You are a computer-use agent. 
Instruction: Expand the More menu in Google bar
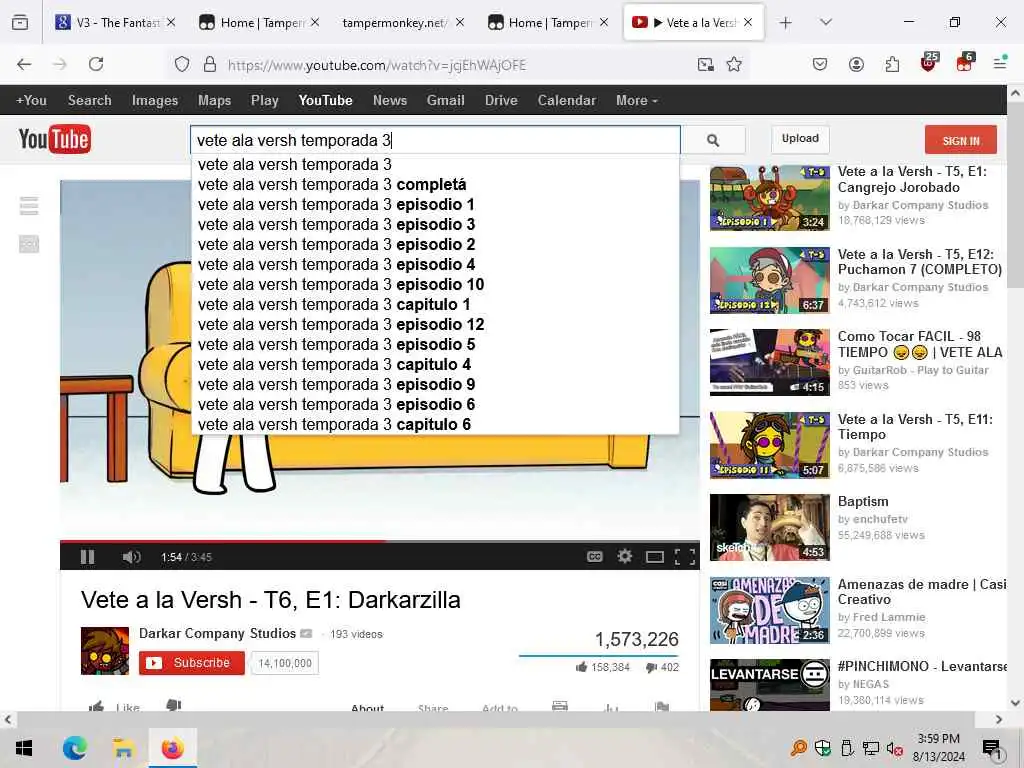[637, 101]
